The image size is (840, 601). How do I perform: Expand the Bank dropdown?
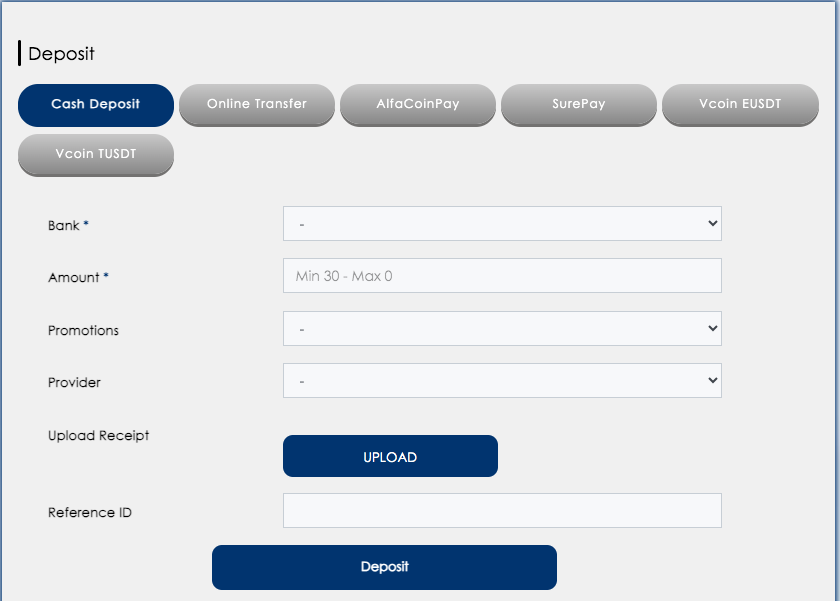tap(502, 224)
